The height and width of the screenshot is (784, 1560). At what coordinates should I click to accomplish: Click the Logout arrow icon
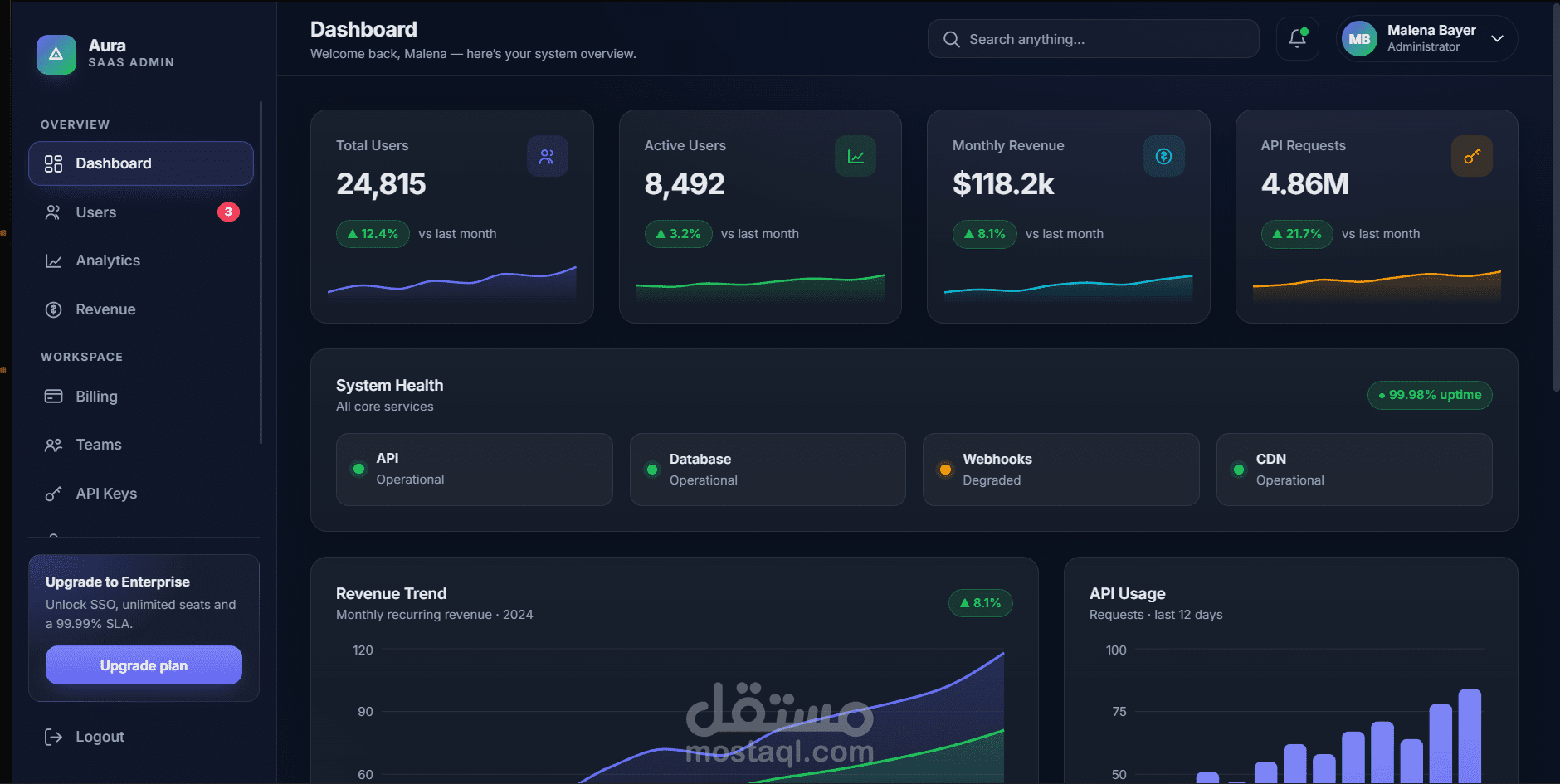click(x=53, y=737)
